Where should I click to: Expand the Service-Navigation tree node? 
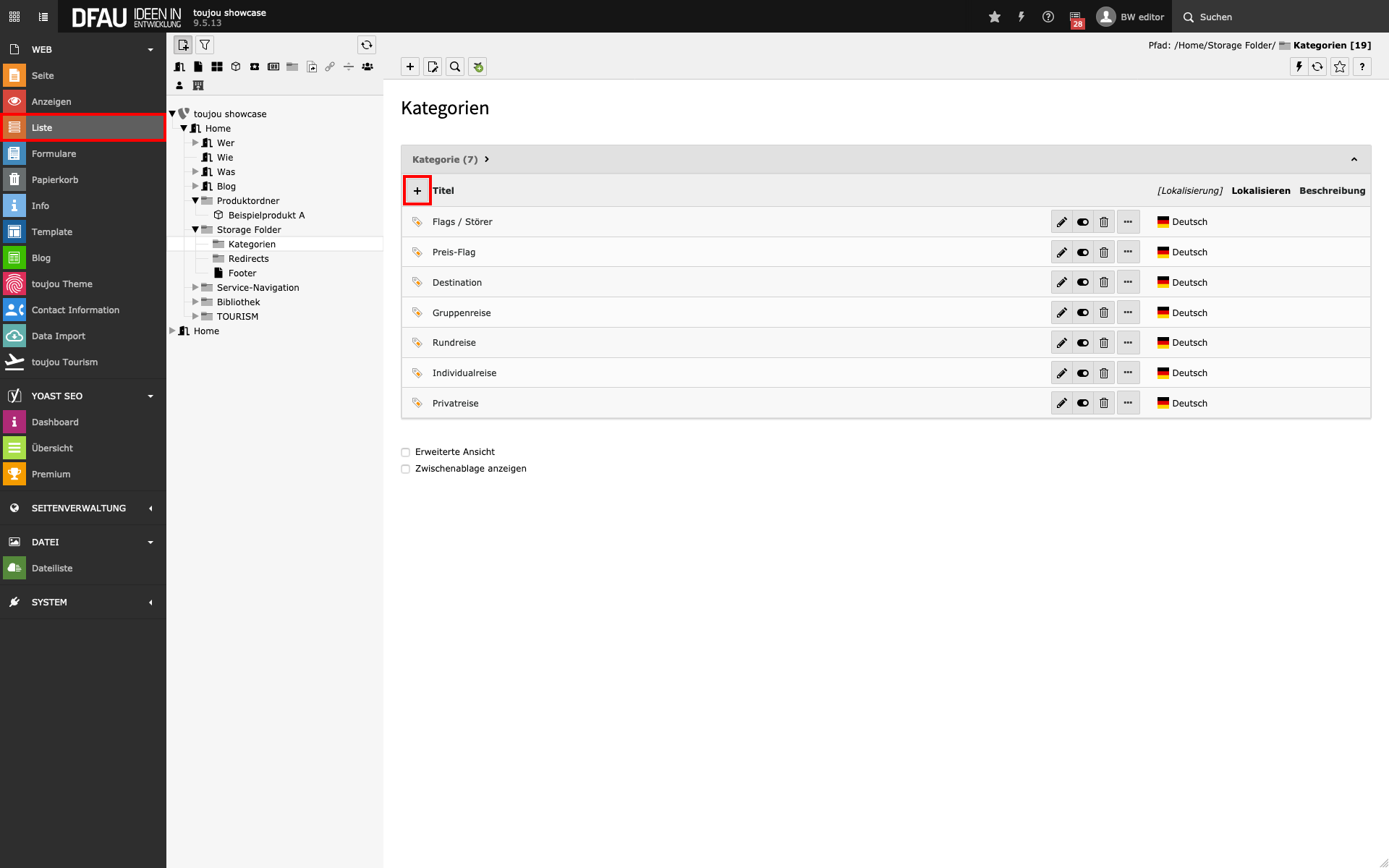pyautogui.click(x=195, y=288)
